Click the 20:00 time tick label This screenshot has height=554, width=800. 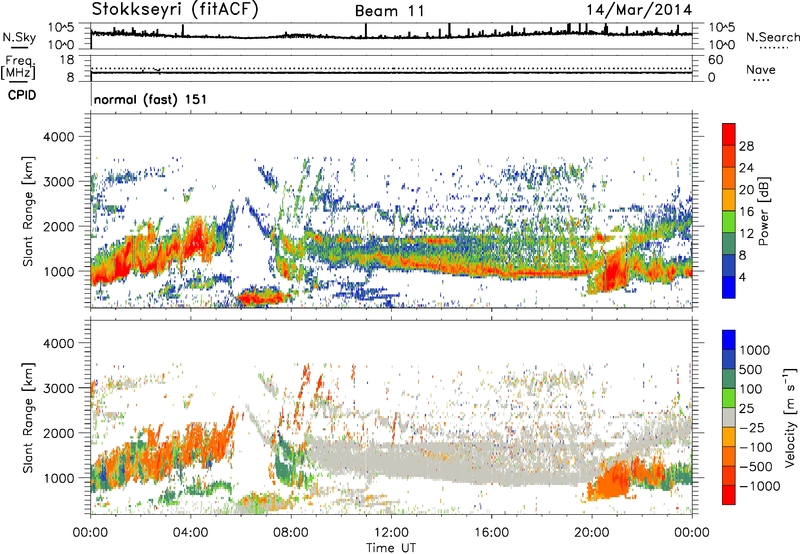point(592,533)
